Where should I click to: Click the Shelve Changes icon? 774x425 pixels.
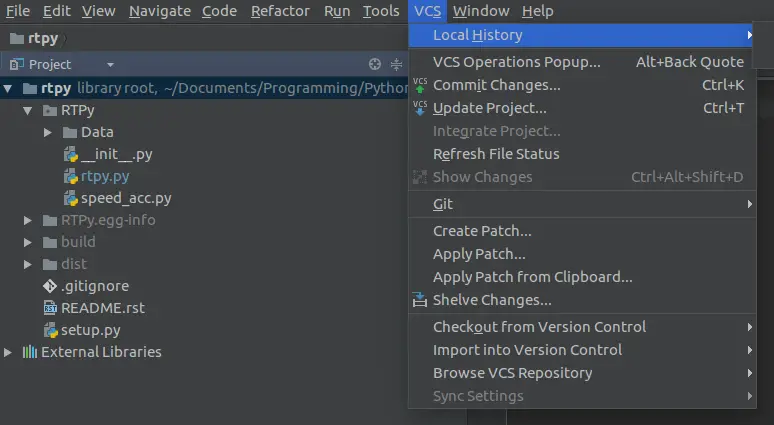pos(420,300)
